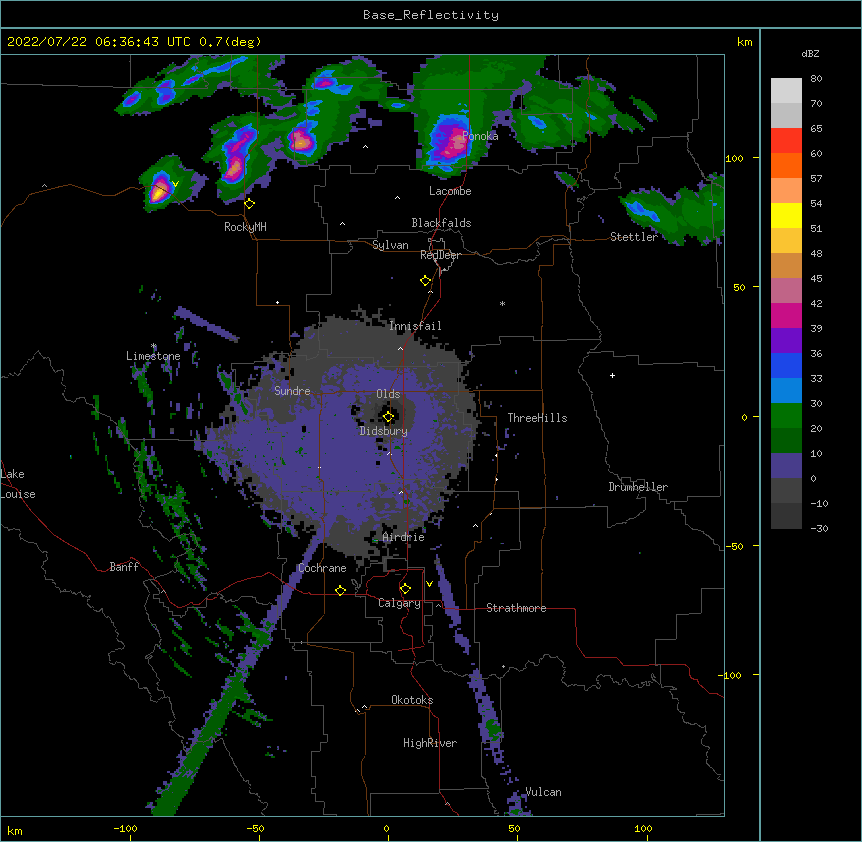Click the purple 10 dBZ legend swatch
862x842 pixels.
786,466
